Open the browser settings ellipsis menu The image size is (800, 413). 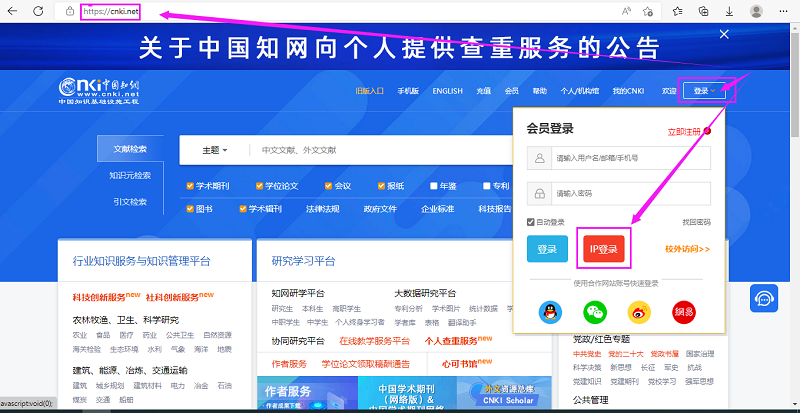click(783, 11)
